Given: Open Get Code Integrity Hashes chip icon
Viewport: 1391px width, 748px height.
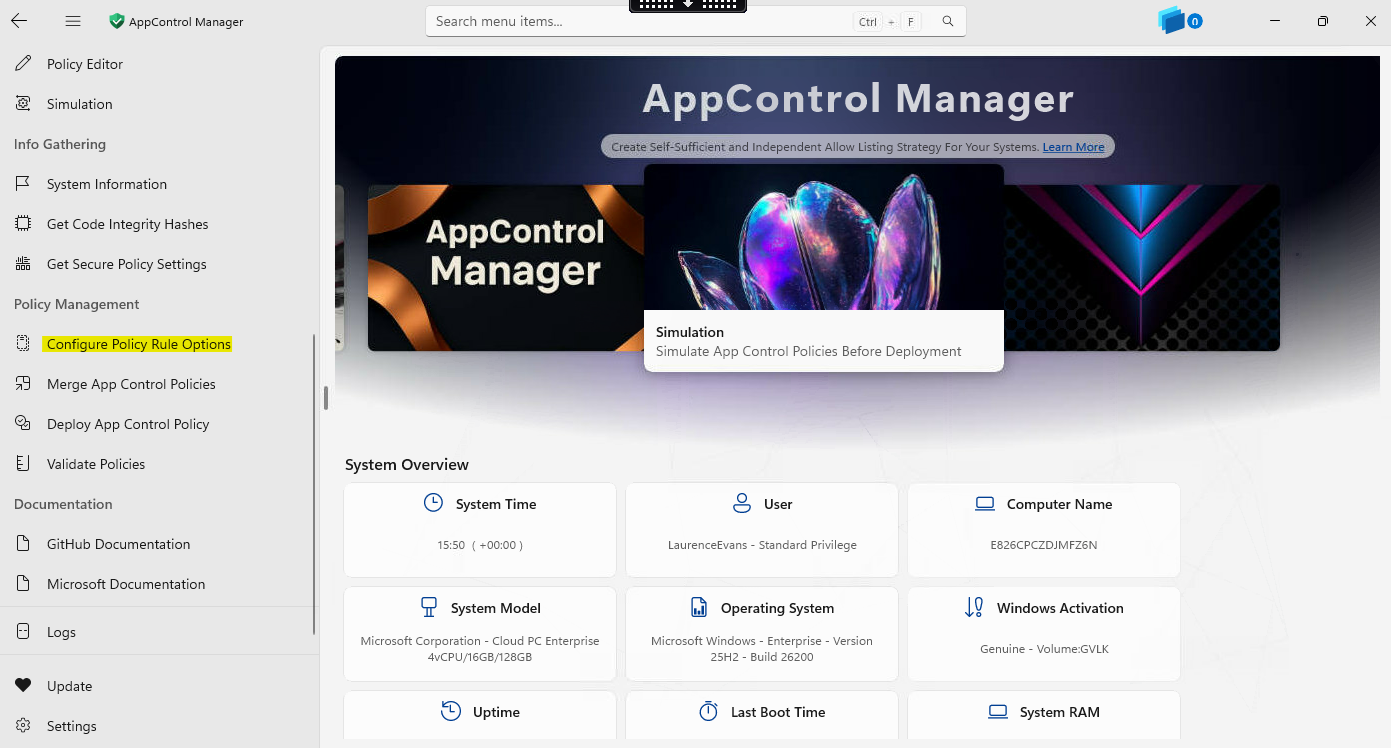Looking at the screenshot, I should tap(23, 224).
